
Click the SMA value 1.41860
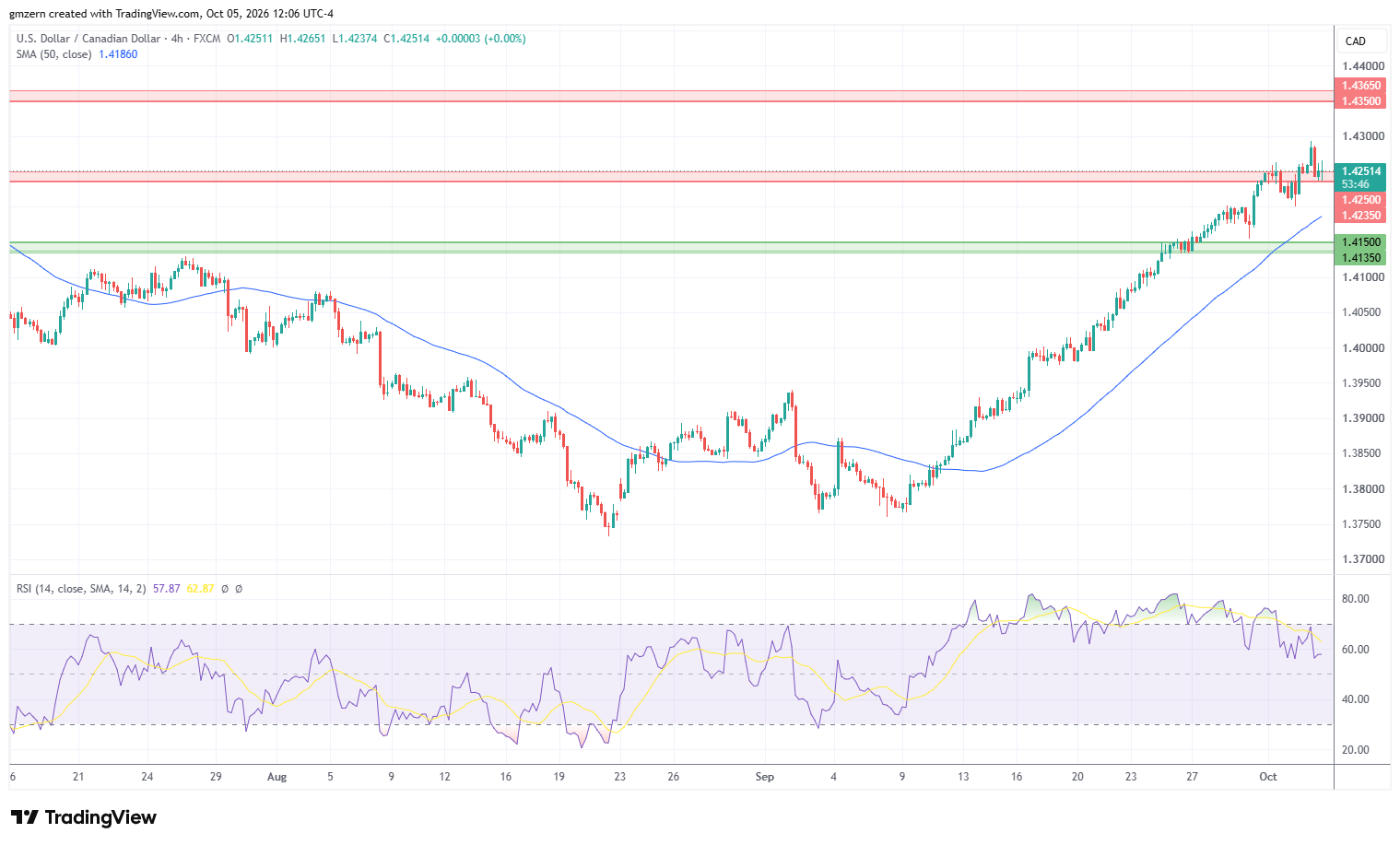click(x=118, y=54)
